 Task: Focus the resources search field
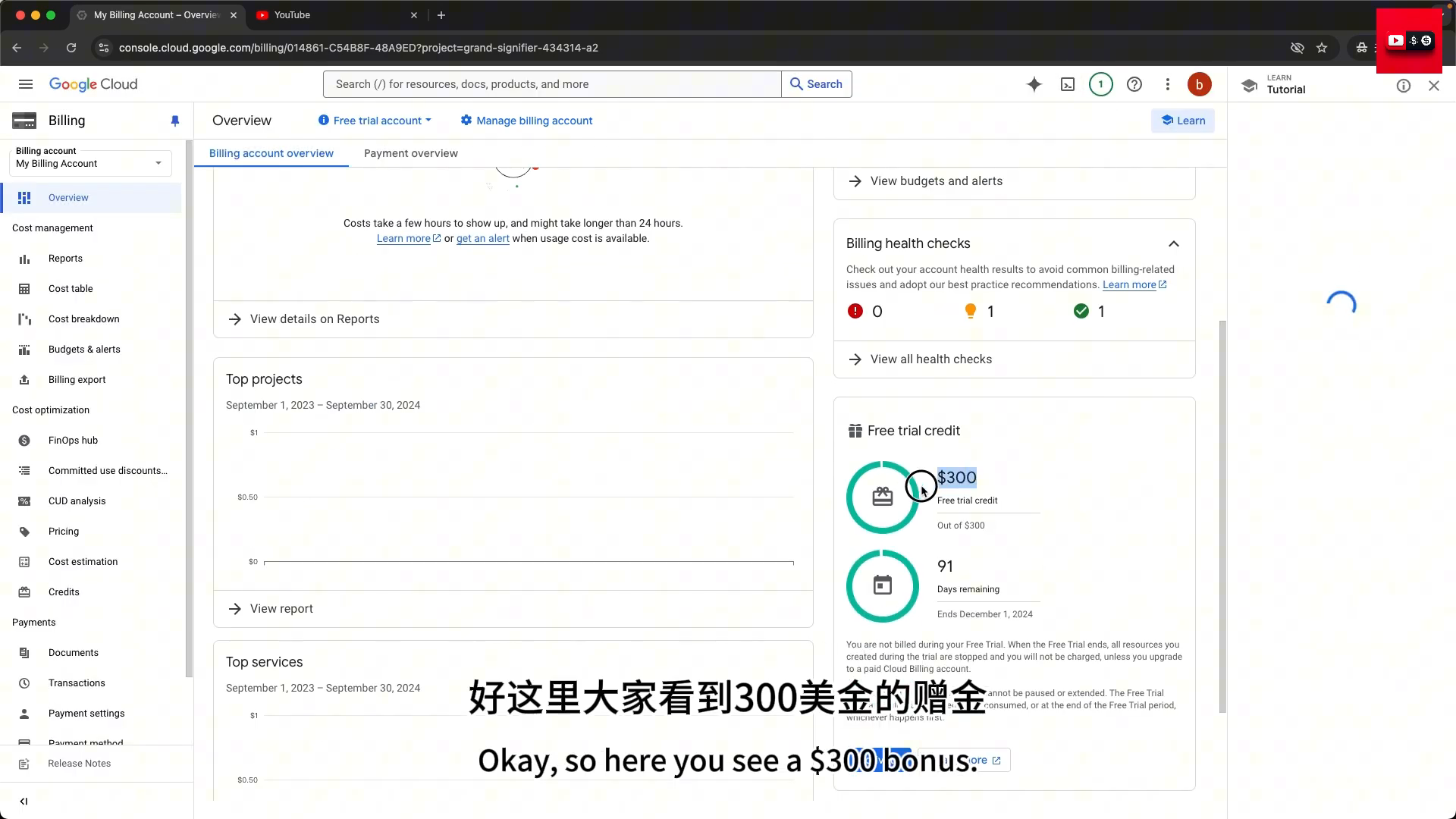click(552, 84)
